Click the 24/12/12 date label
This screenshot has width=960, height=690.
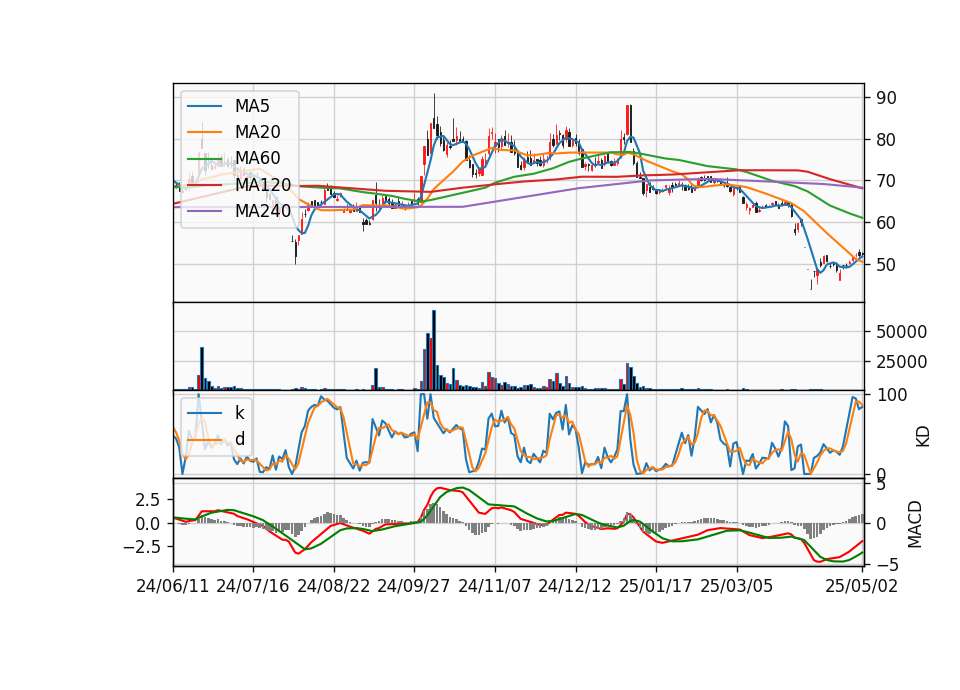coord(575,586)
